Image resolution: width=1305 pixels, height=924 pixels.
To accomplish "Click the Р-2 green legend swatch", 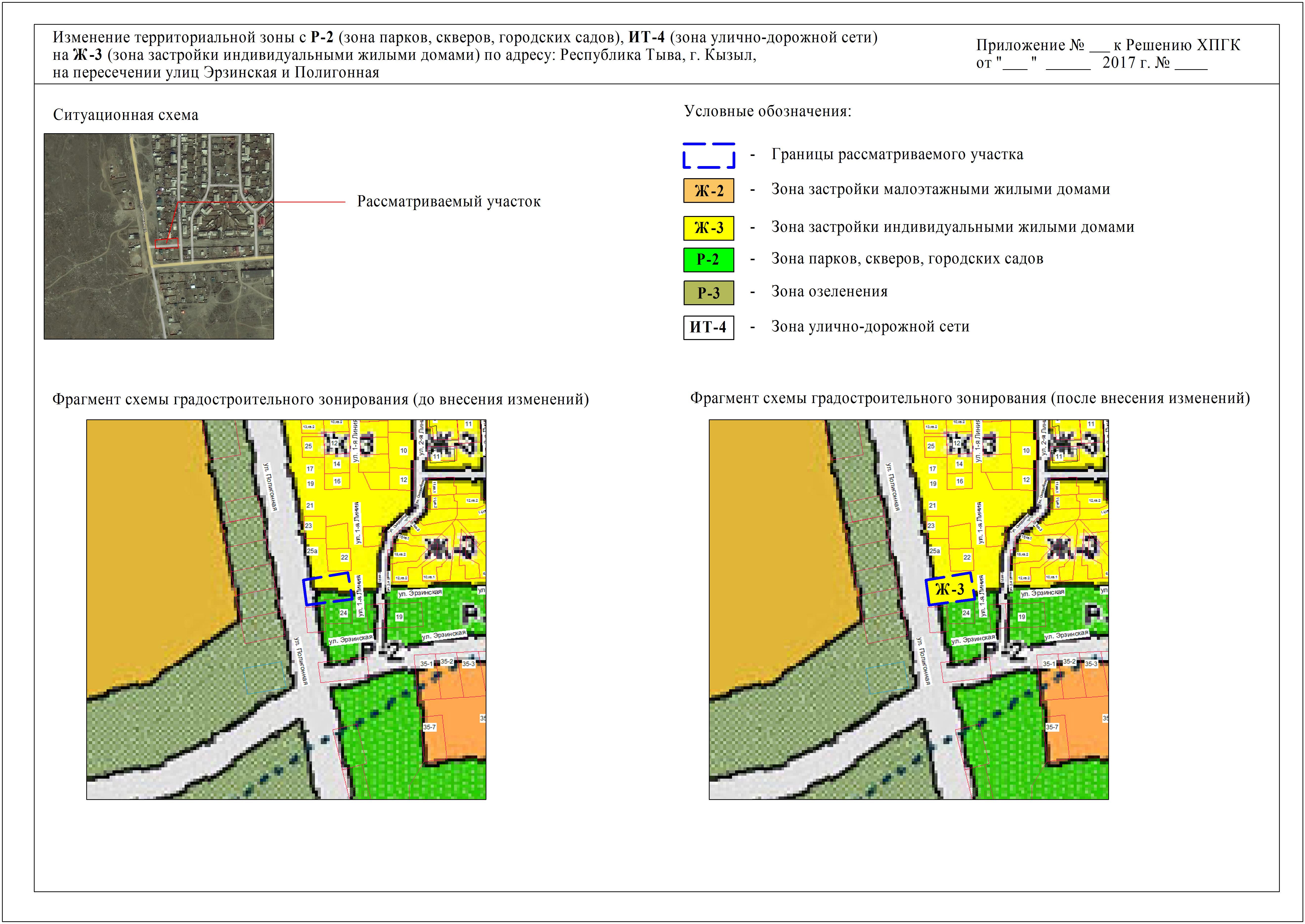I will point(708,259).
